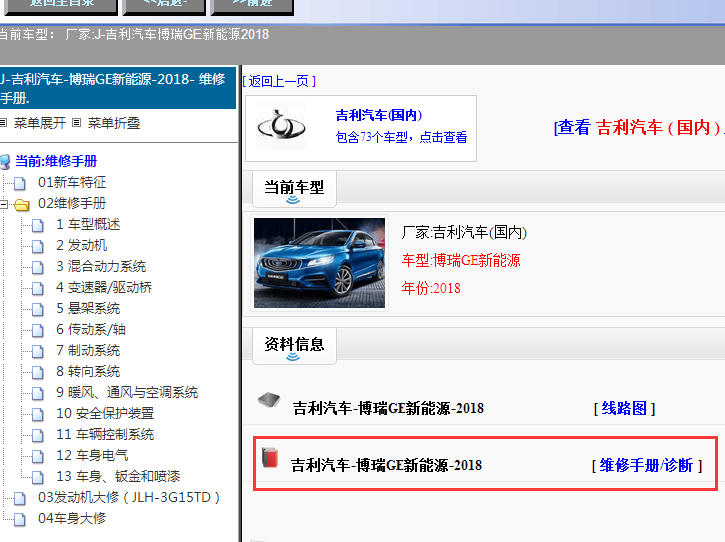Open 6 传动系/轴 chapter
The image size is (725, 542).
pyautogui.click(x=91, y=329)
